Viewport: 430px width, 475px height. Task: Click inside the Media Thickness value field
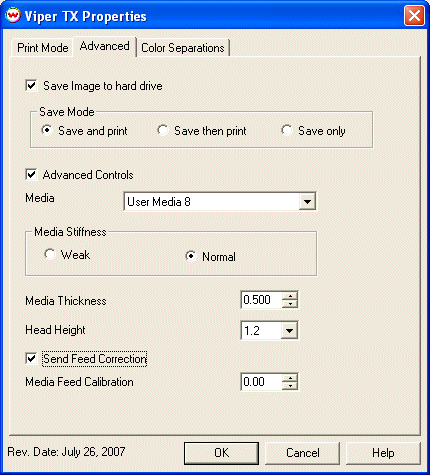click(262, 300)
